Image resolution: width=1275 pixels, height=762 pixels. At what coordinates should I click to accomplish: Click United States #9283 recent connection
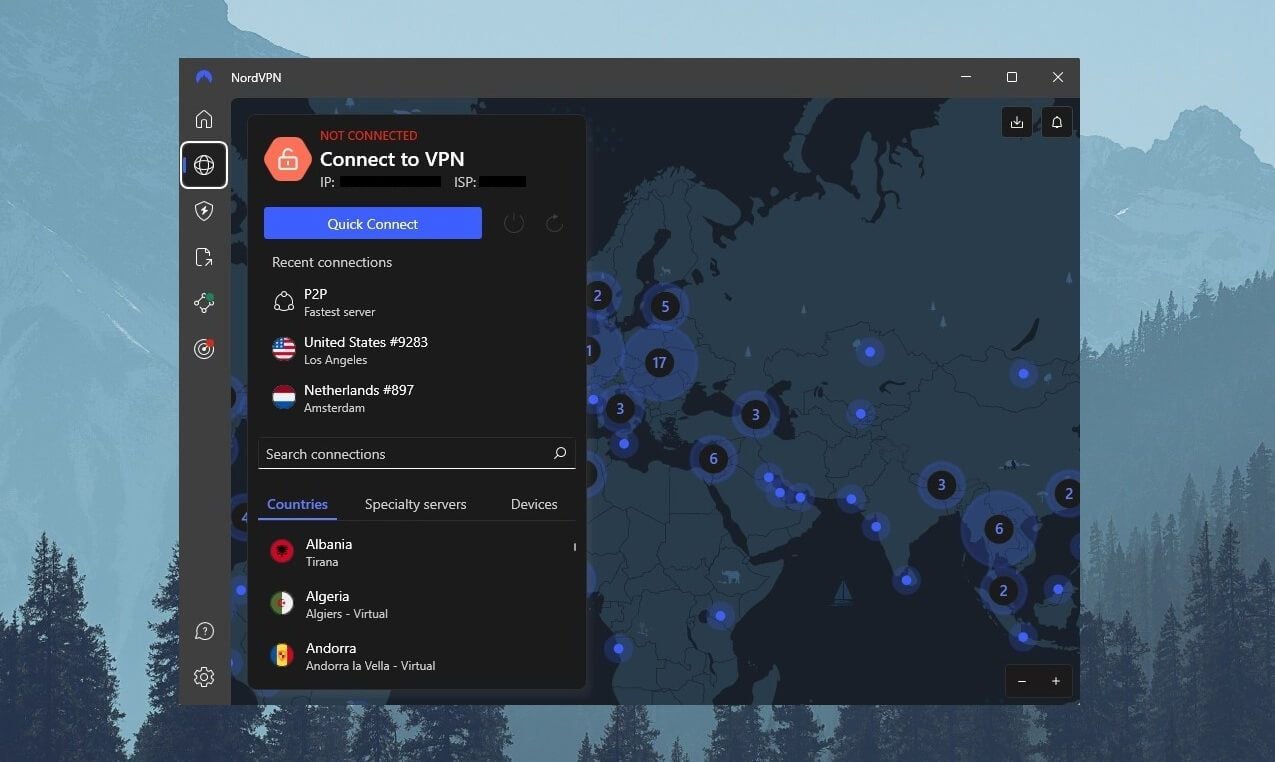(417, 349)
